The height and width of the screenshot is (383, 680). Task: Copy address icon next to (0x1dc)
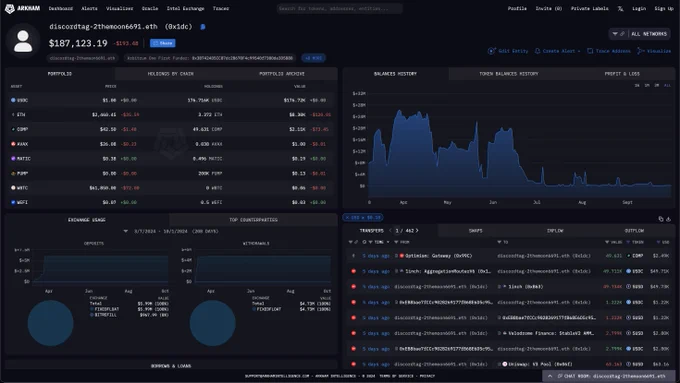click(x=203, y=27)
